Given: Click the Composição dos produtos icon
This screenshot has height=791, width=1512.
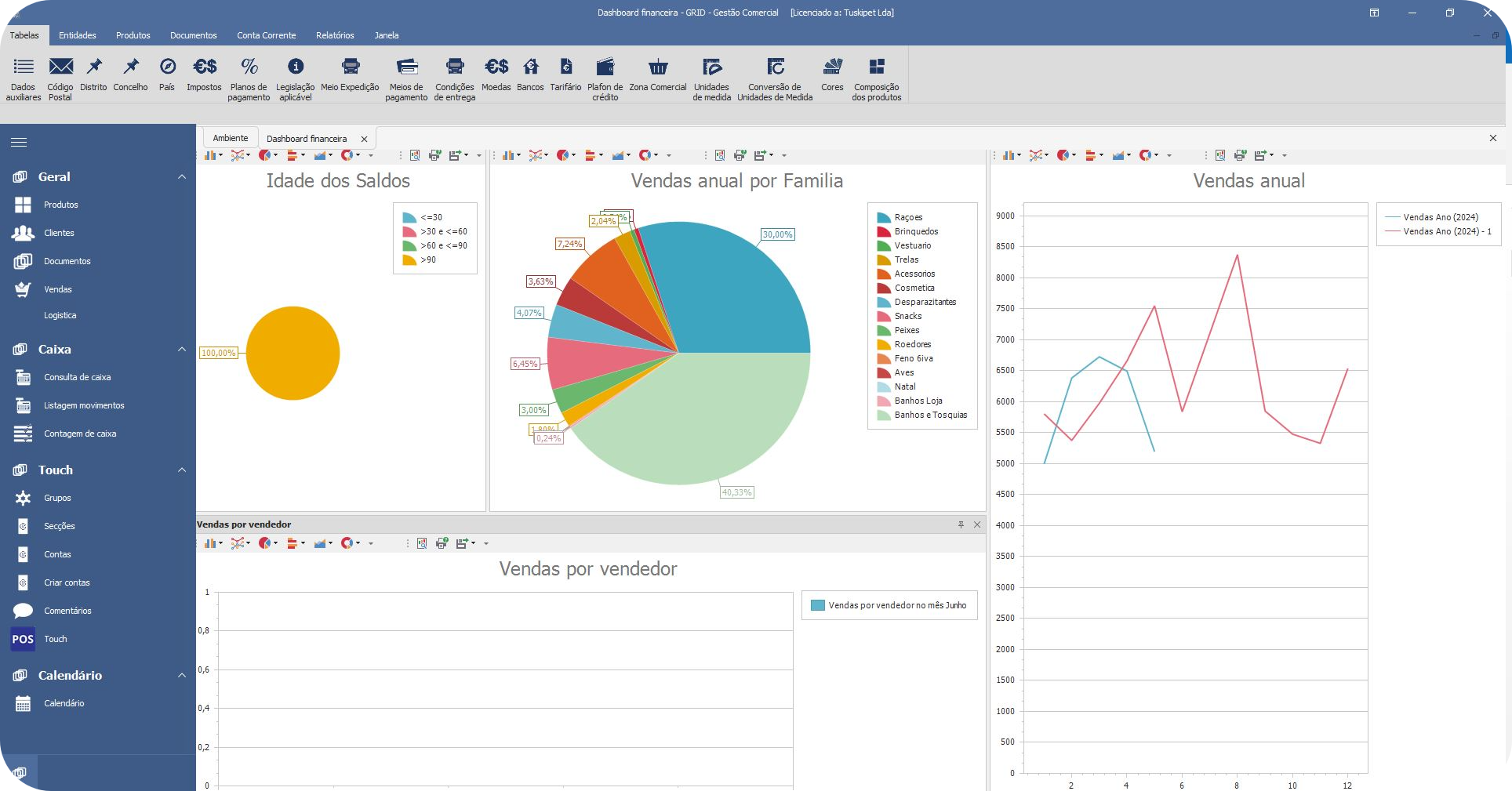Looking at the screenshot, I should click(x=876, y=67).
